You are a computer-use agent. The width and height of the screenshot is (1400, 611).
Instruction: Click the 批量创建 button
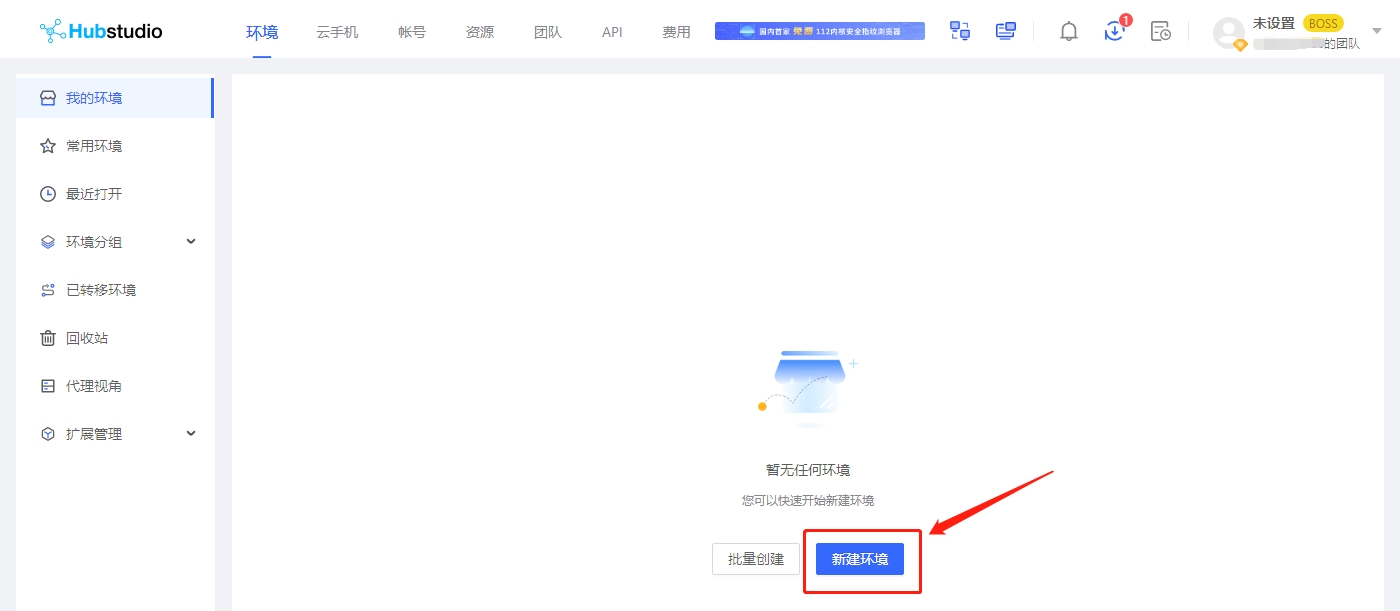click(756, 559)
